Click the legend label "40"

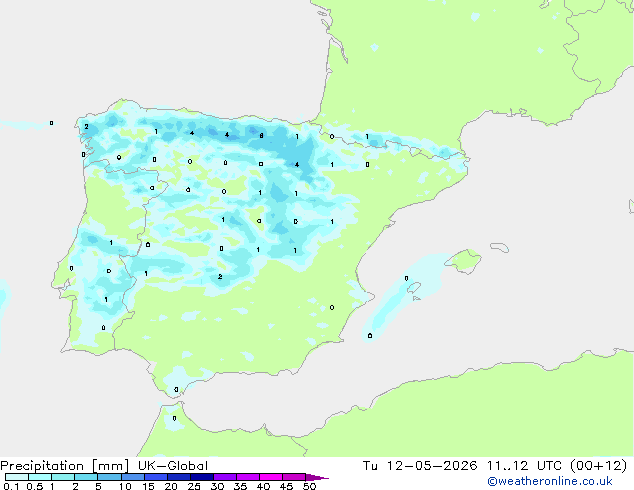point(263,486)
